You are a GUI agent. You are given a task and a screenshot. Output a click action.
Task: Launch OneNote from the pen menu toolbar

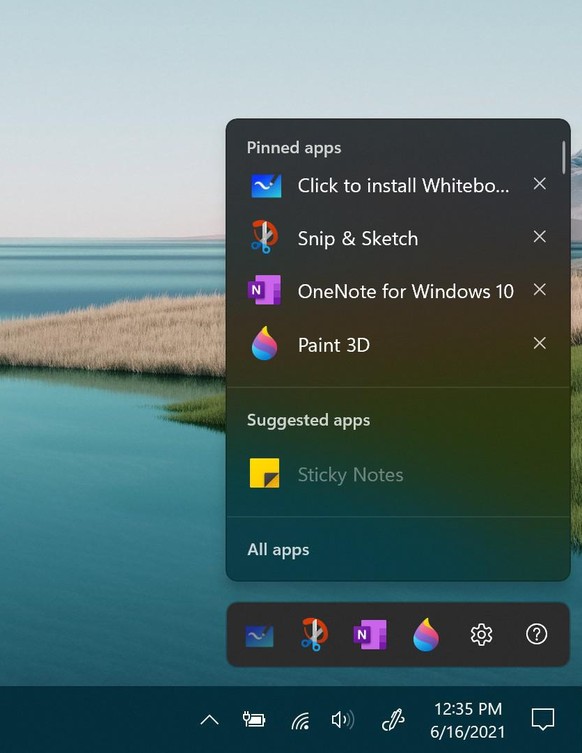(370, 634)
